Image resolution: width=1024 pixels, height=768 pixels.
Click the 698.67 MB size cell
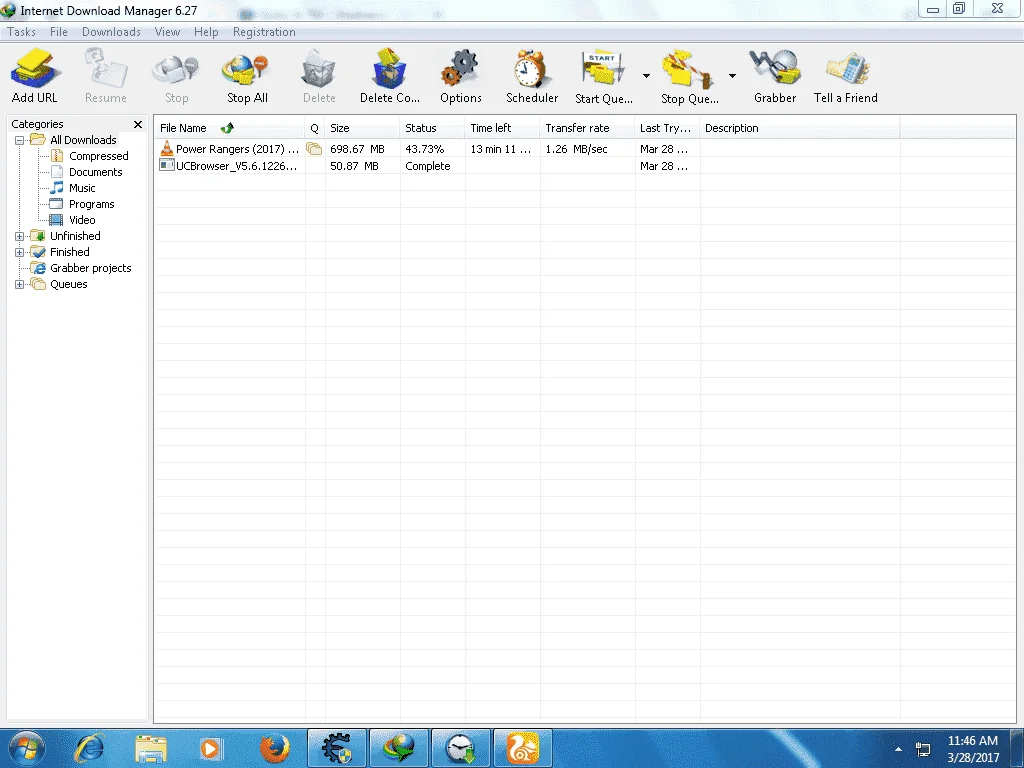[x=357, y=149]
